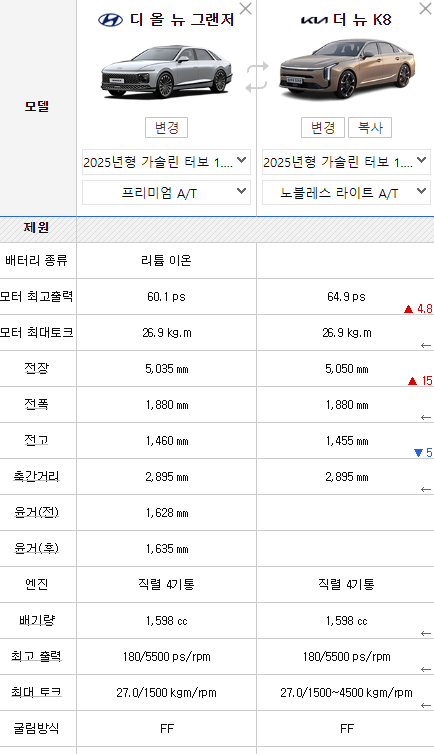
Task: Click the equal arrow in 전폭 row
Action: 426,417
